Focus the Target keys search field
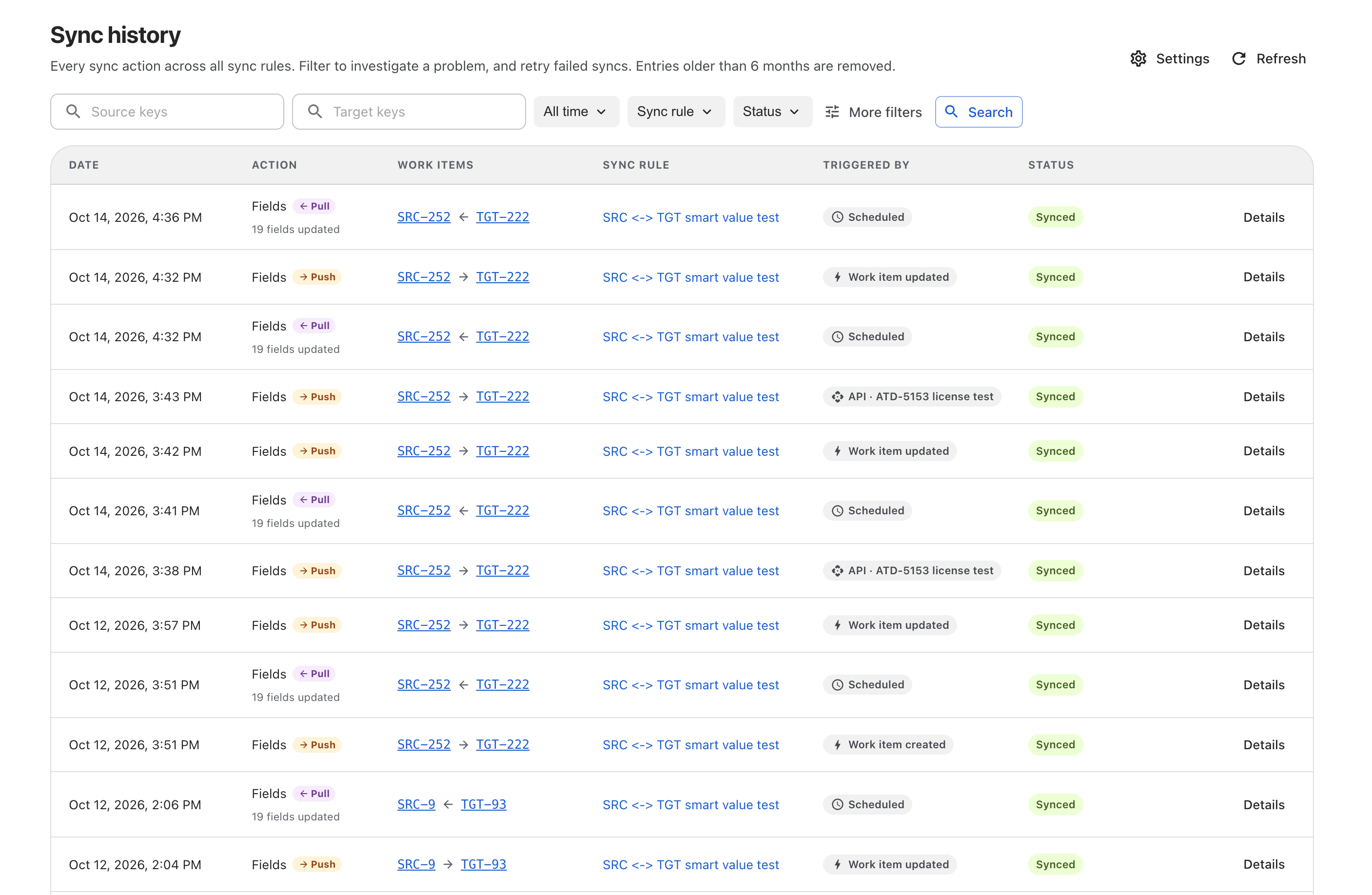The width and height of the screenshot is (1372, 895). pos(409,112)
